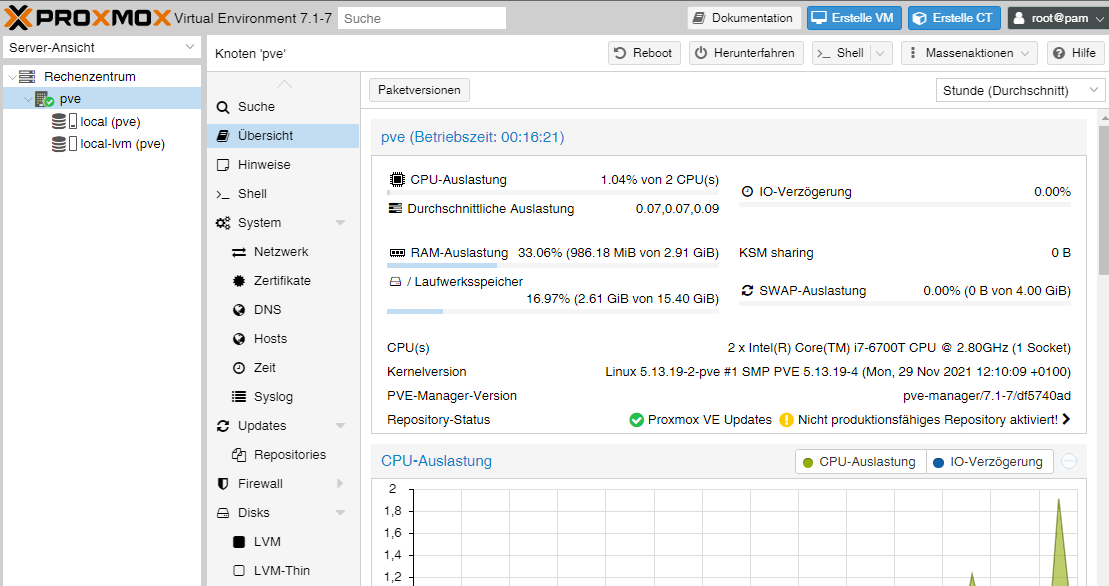Image resolution: width=1109 pixels, height=586 pixels.
Task: Click the CPU chip icon beside CPU-Auslastung
Action: (x=397, y=180)
